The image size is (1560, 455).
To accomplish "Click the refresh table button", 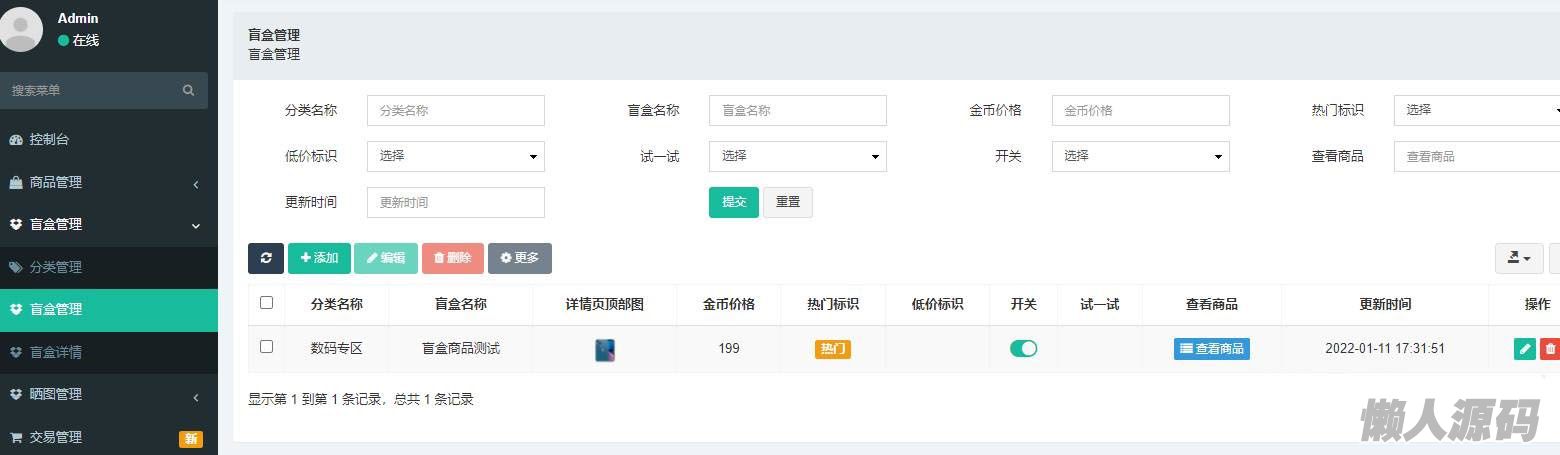I will [x=266, y=258].
